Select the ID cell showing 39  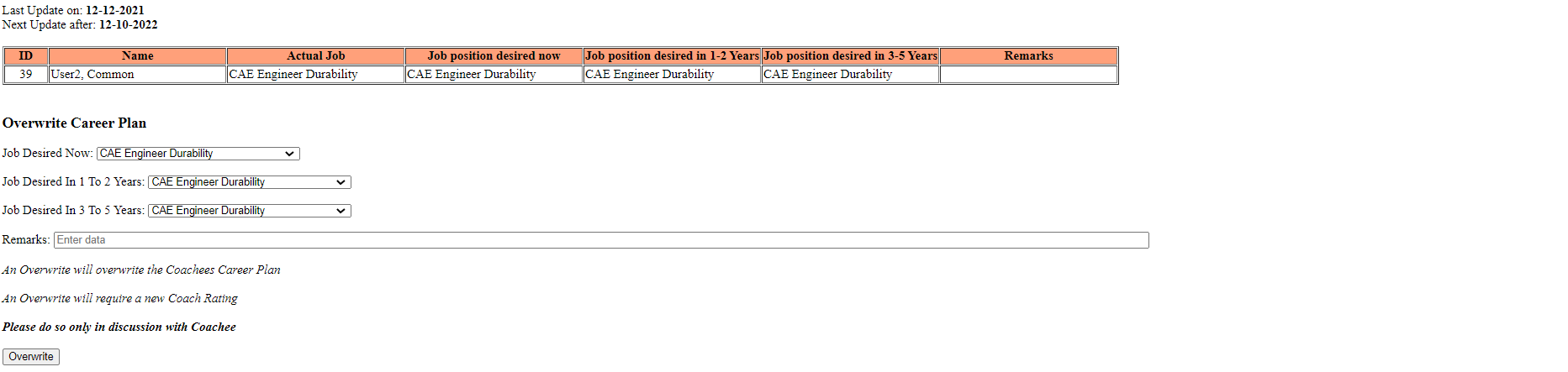tap(26, 75)
